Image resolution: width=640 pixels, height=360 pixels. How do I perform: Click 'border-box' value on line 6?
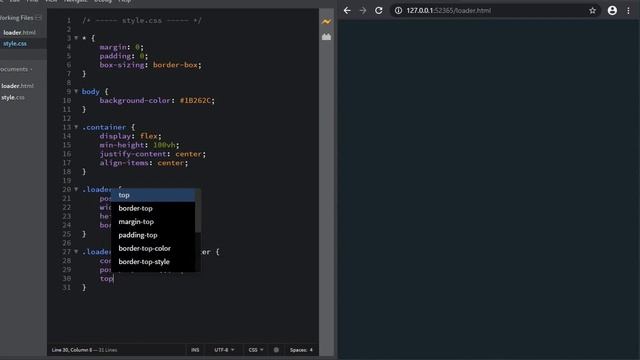[x=175, y=65]
